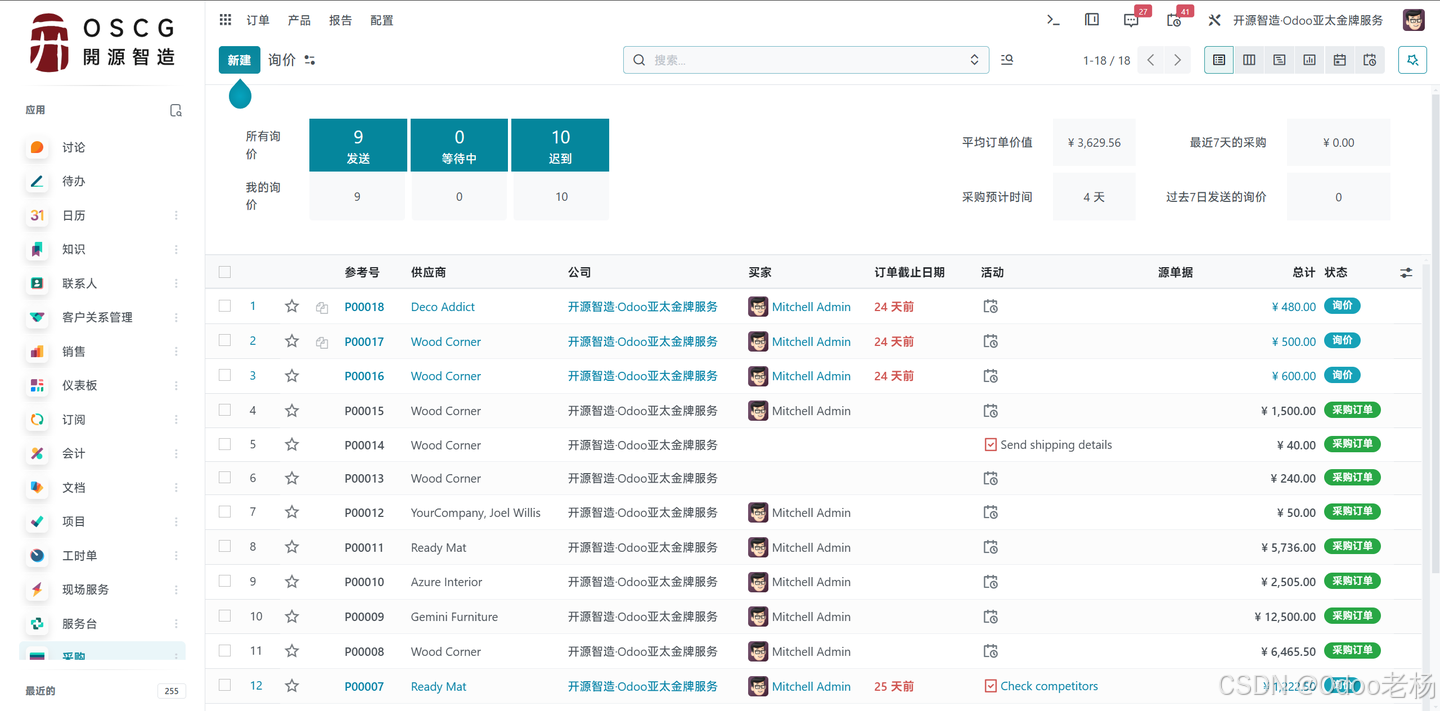Open the 日历 app options dots
The height and width of the screenshot is (711, 1440).
point(176,215)
